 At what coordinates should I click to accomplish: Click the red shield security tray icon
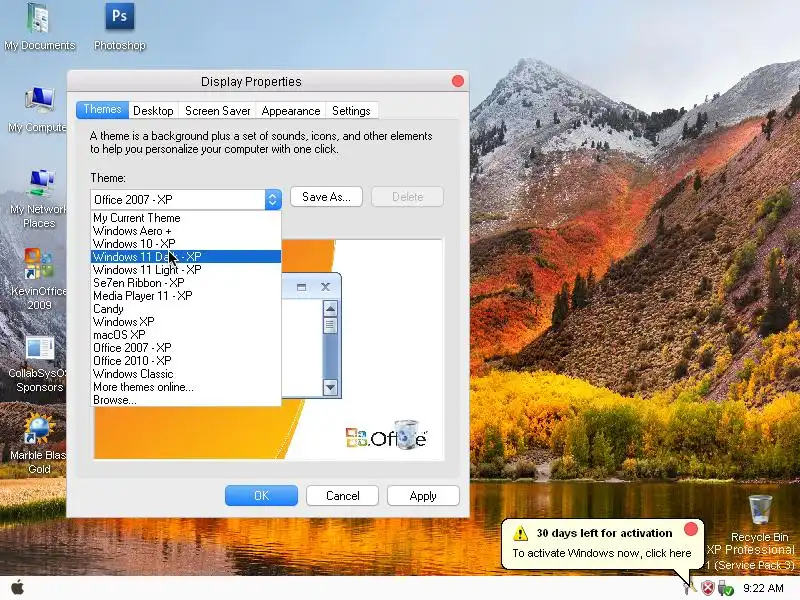707,588
